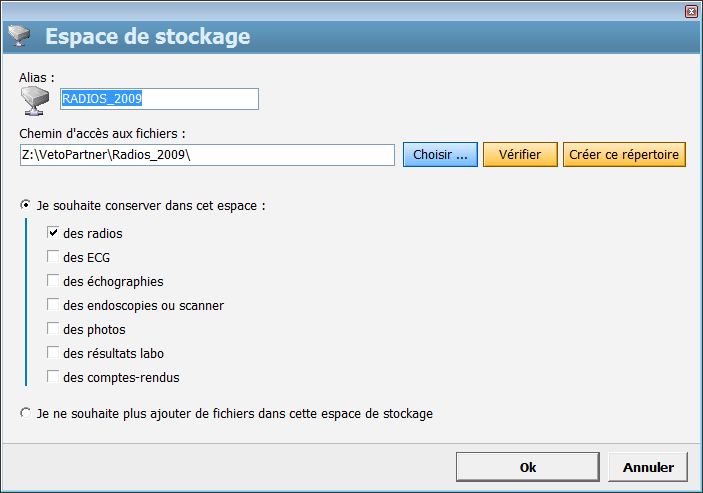Click Créer ce répertoire button
Screen dimensions: 703x493
[625, 155]
